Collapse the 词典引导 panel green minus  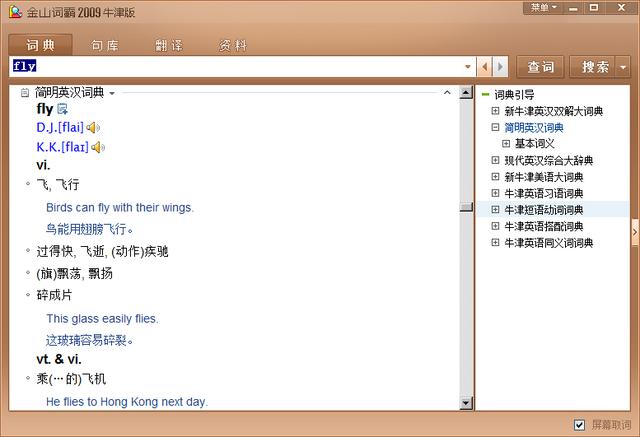tap(485, 94)
